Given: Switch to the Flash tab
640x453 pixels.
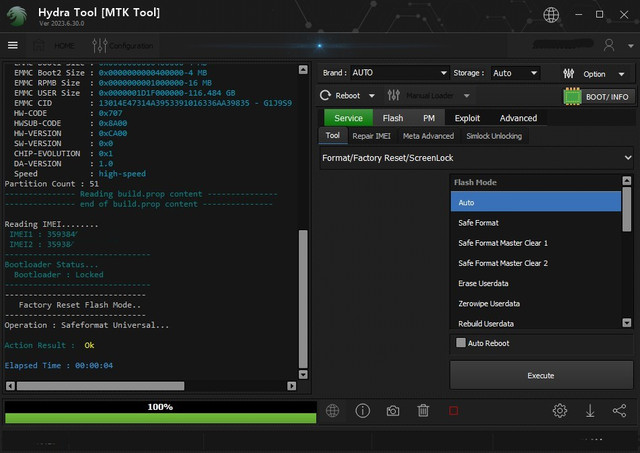Looking at the screenshot, I should coord(393,118).
